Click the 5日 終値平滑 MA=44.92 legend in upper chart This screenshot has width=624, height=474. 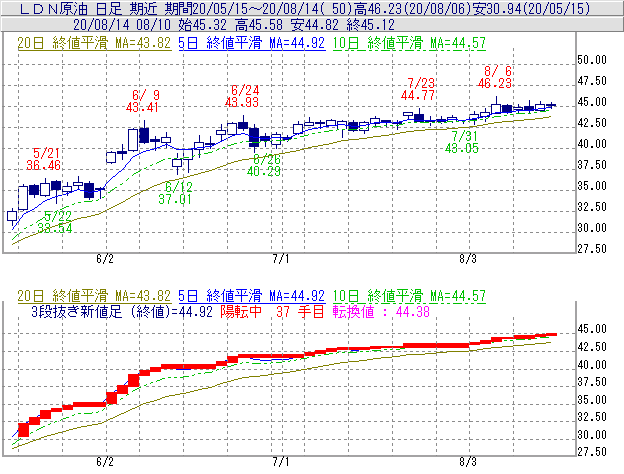pos(252,43)
